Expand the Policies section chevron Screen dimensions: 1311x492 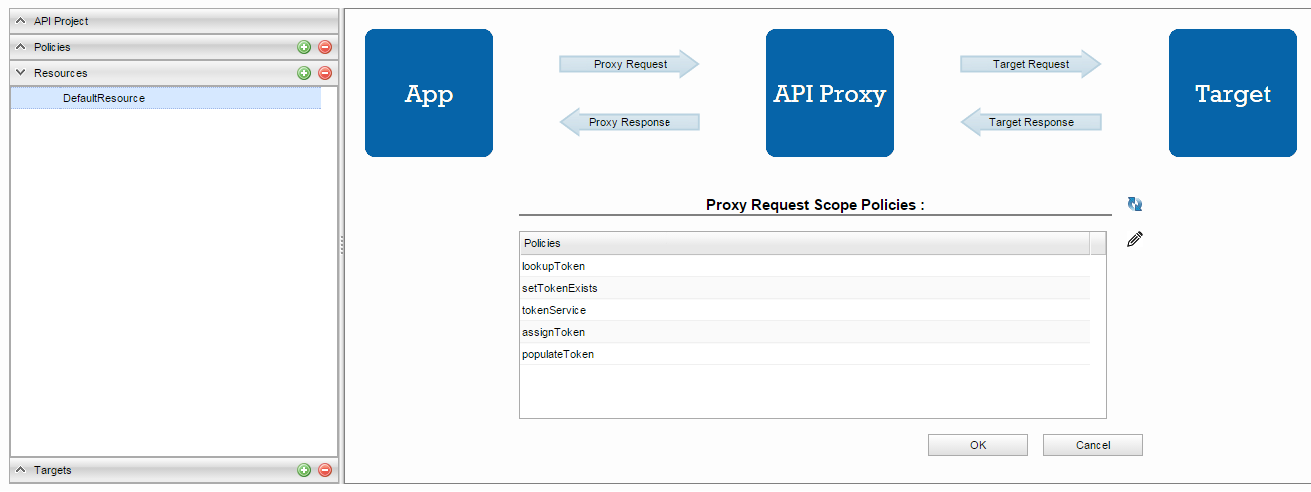coord(20,47)
